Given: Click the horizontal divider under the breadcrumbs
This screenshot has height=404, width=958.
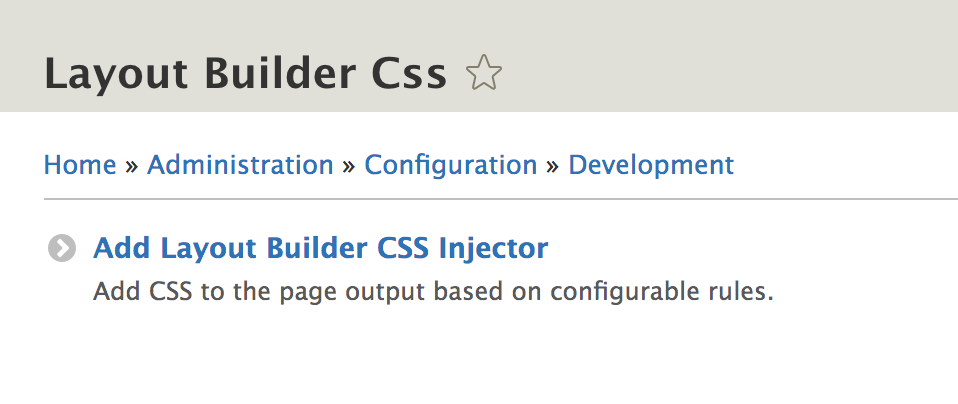Looking at the screenshot, I should [501, 199].
